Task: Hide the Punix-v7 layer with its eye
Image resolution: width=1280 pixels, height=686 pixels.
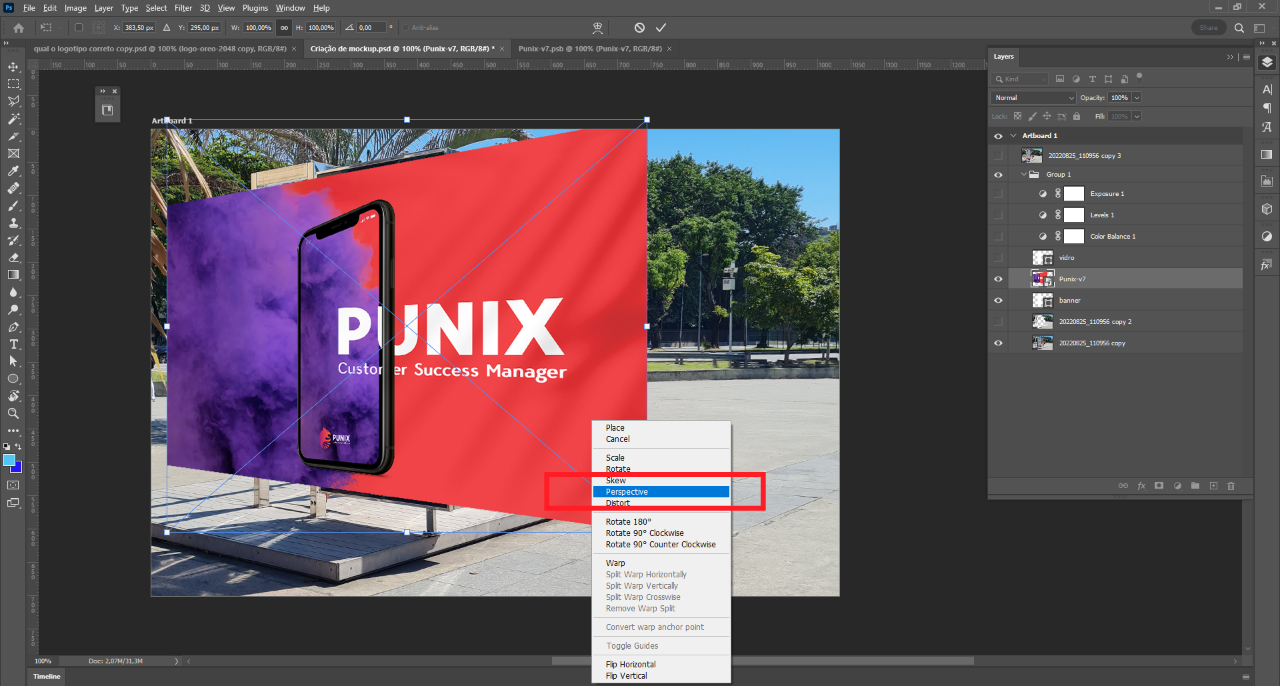Action: click(998, 279)
